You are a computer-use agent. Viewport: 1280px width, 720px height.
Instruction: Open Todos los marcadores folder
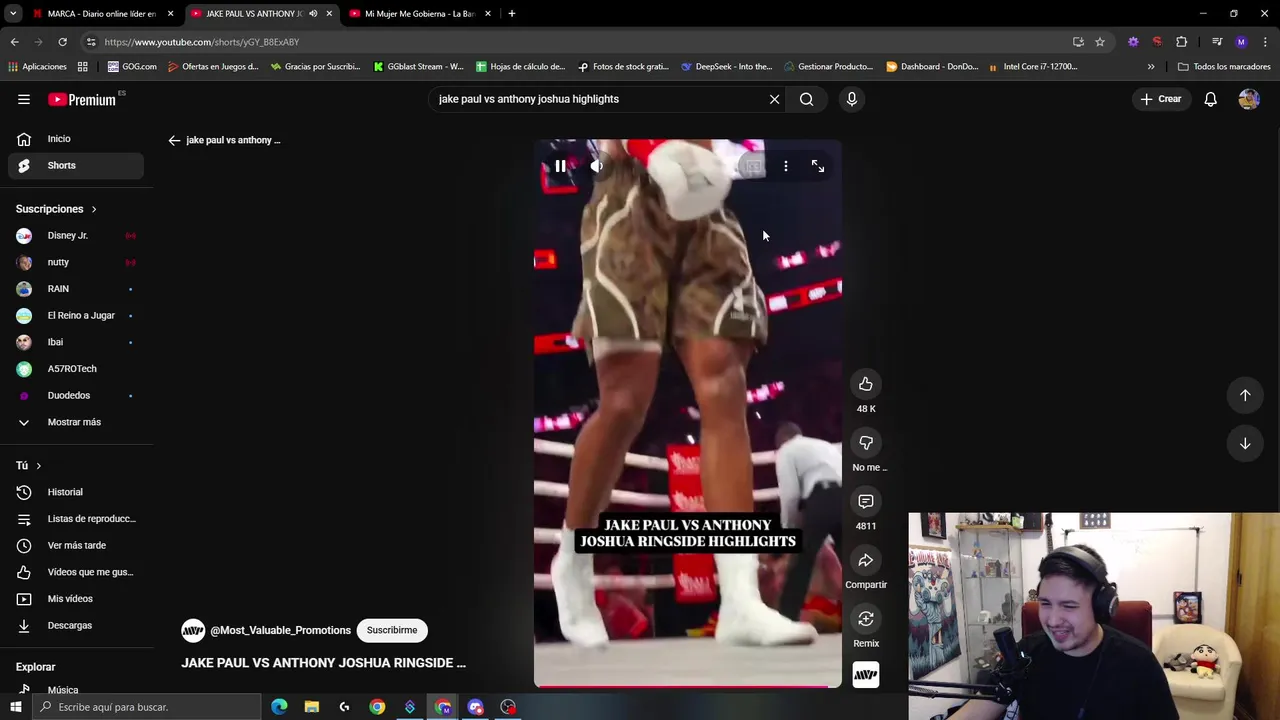[x=1224, y=67]
